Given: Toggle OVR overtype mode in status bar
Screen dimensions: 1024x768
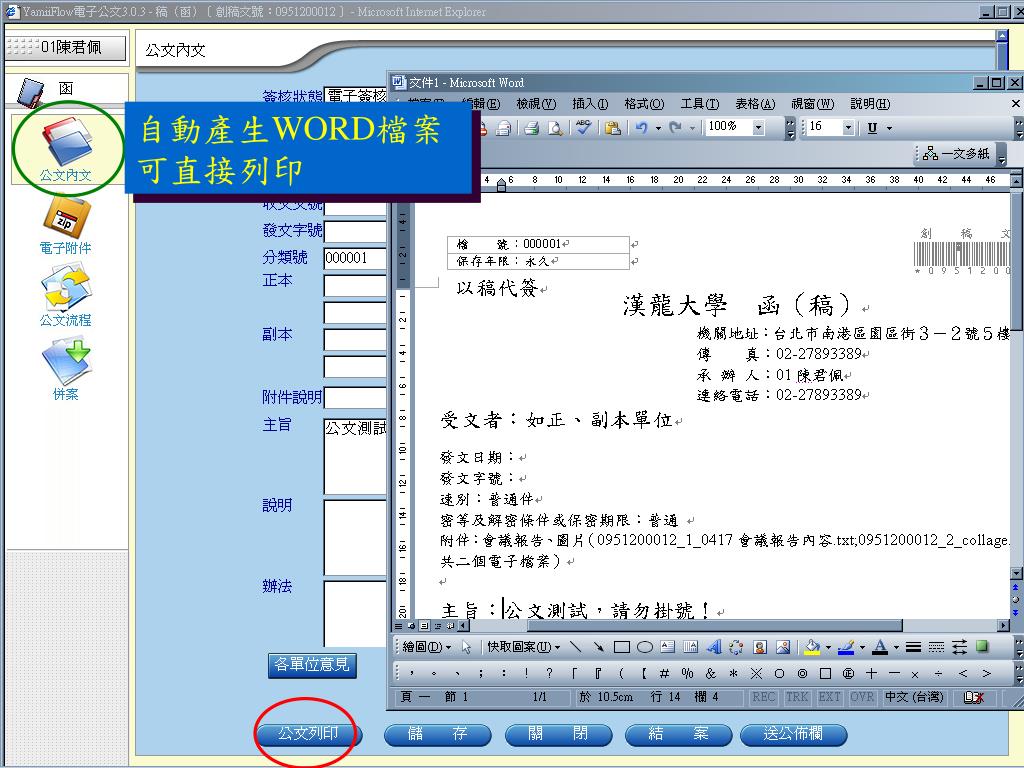Looking at the screenshot, I should tap(861, 697).
